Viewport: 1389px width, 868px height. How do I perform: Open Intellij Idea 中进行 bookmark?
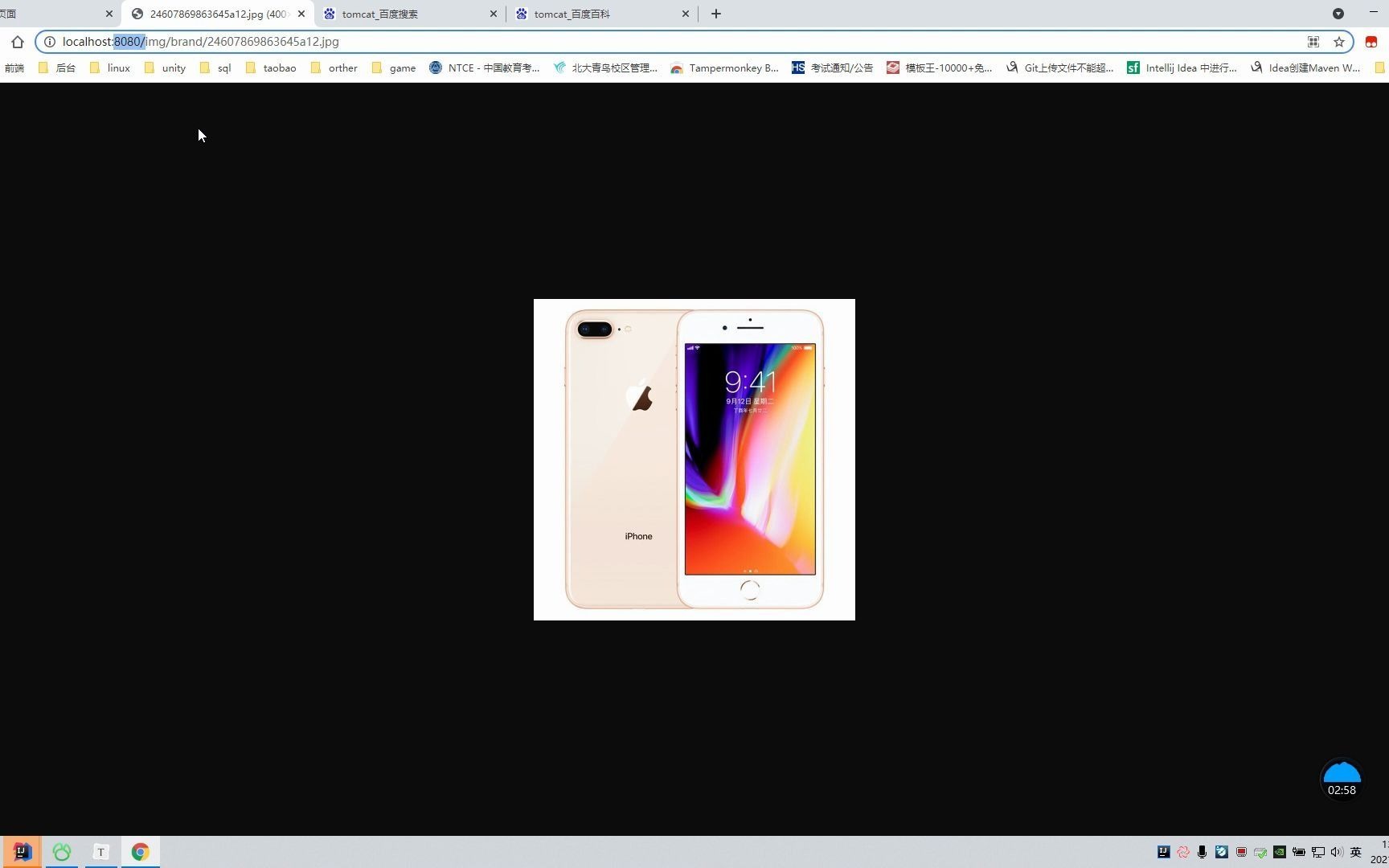point(1182,68)
